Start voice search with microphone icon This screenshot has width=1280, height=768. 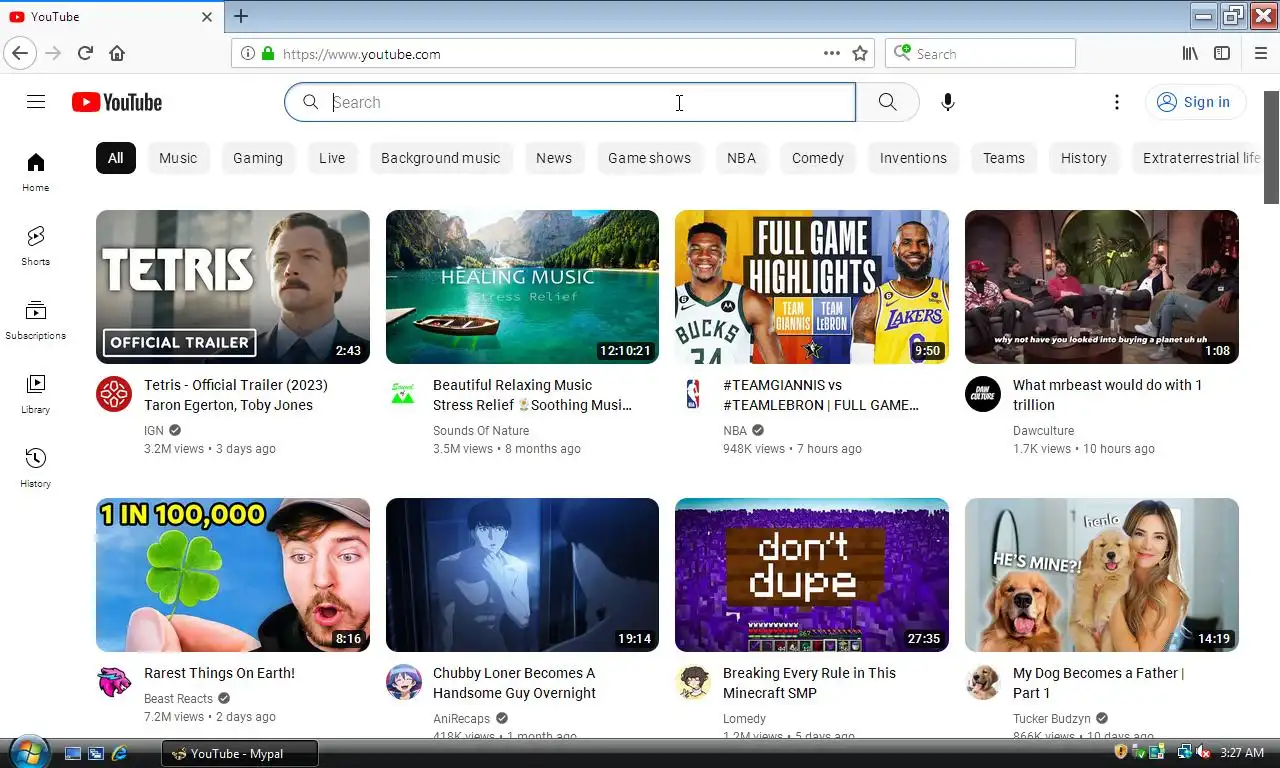pos(948,102)
